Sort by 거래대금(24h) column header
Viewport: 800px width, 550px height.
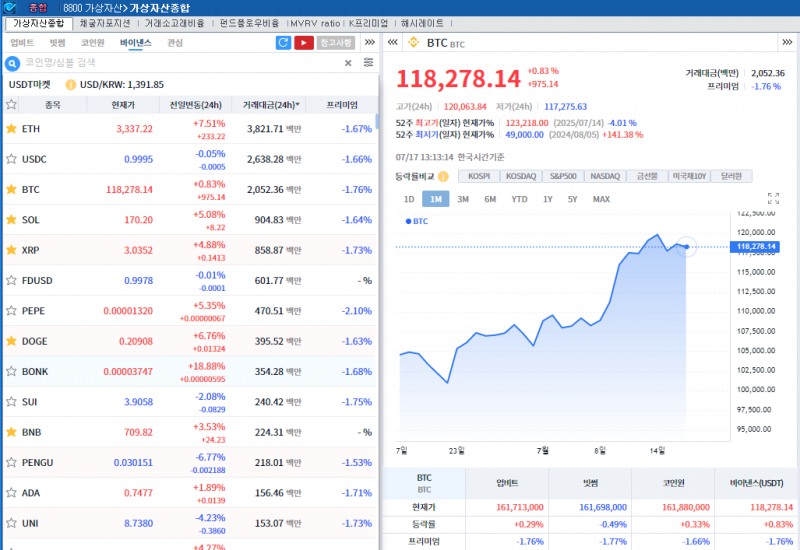tap(270, 105)
